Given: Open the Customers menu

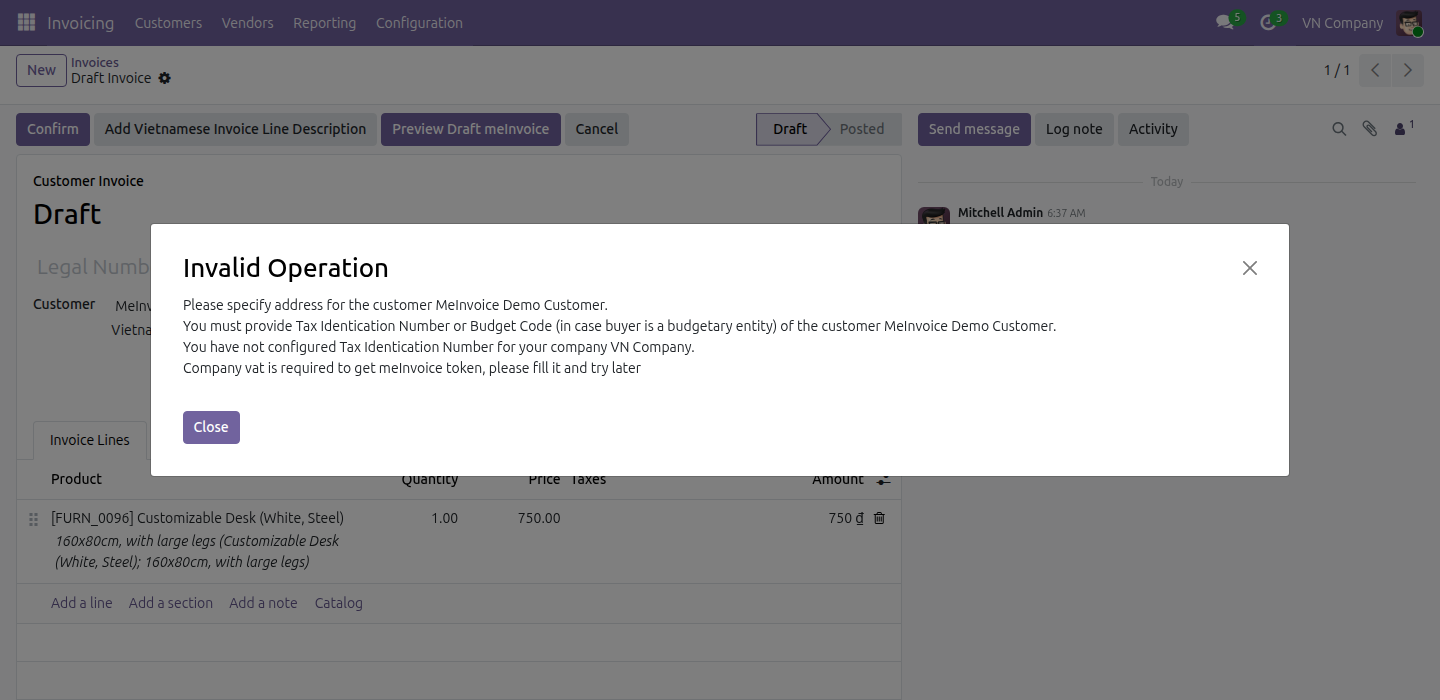Looking at the screenshot, I should 168,22.
